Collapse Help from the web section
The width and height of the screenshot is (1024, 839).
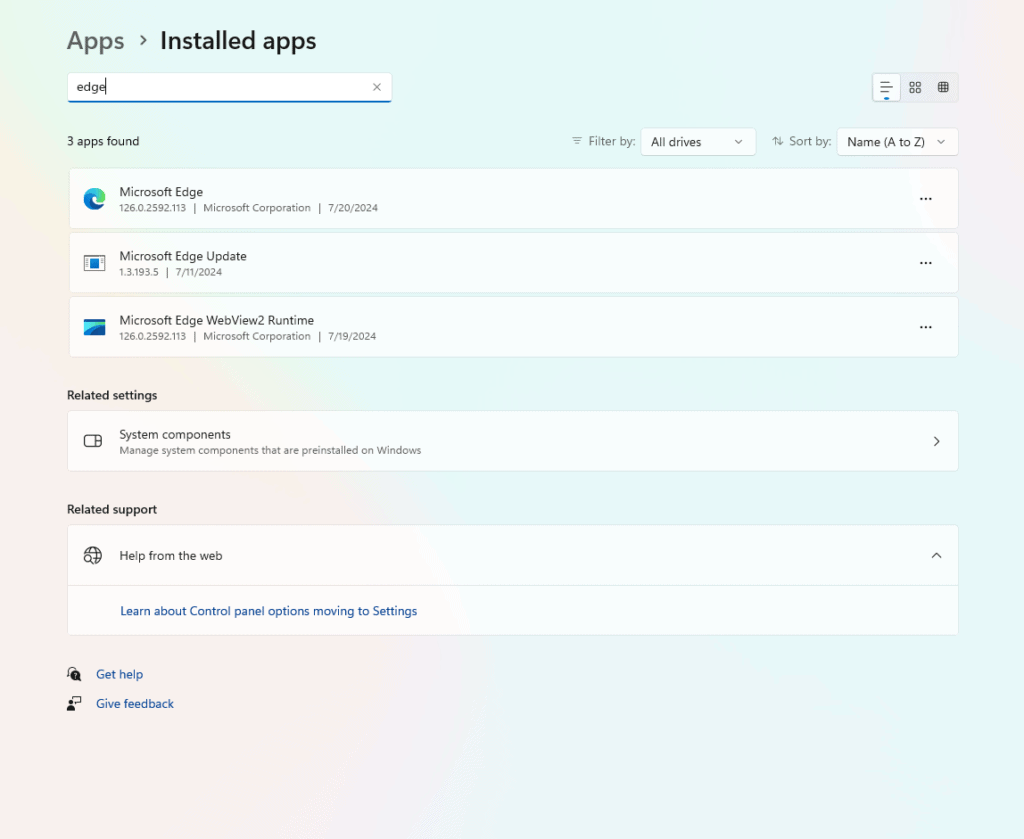tap(936, 556)
